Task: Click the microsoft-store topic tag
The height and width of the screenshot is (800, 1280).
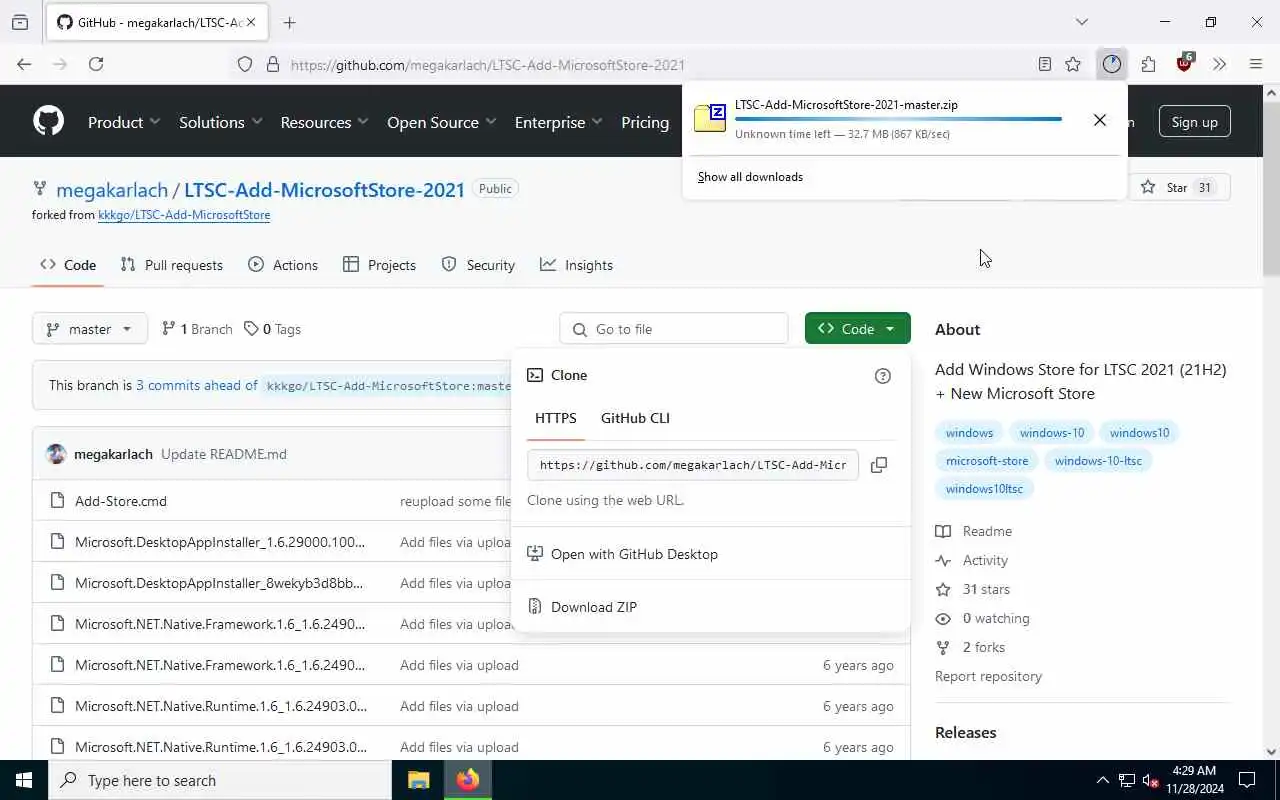Action: (987, 461)
